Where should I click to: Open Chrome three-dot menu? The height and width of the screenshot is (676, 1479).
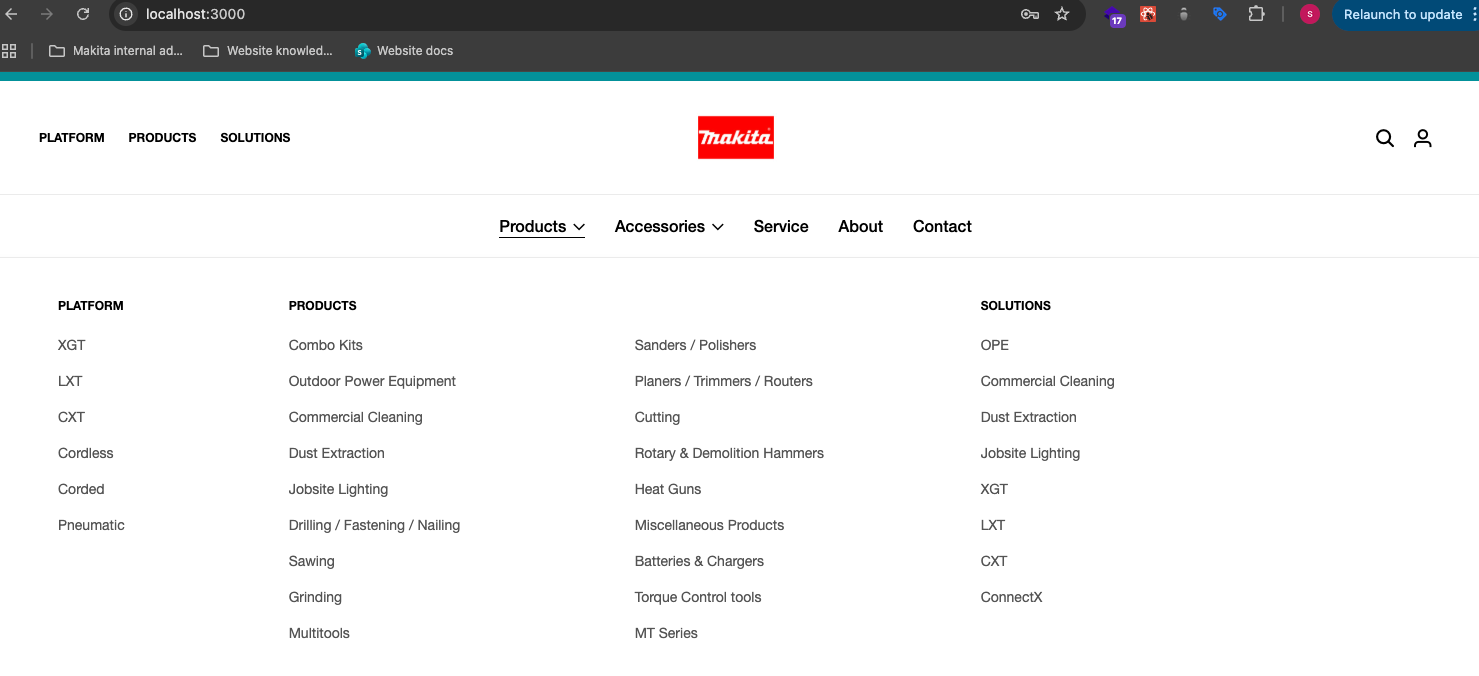[x=1474, y=14]
